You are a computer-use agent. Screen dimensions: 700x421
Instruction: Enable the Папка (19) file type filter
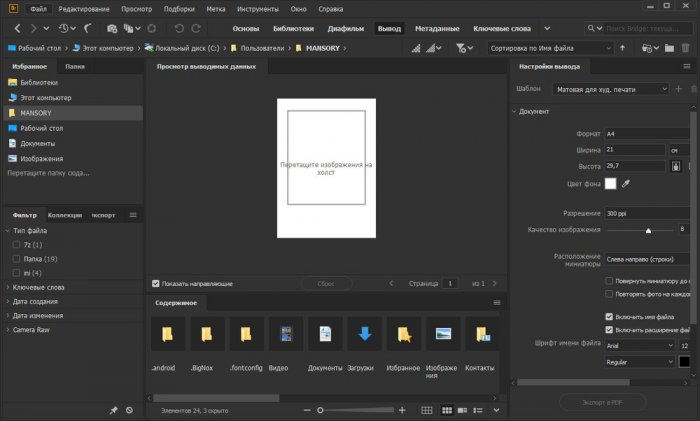tap(16, 258)
